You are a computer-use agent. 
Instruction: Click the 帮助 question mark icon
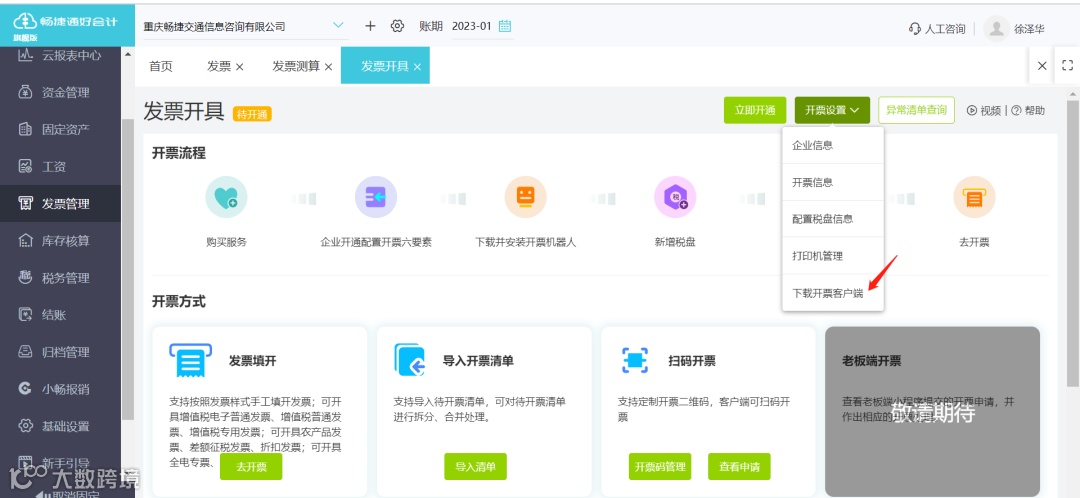pyautogui.click(x=1016, y=110)
